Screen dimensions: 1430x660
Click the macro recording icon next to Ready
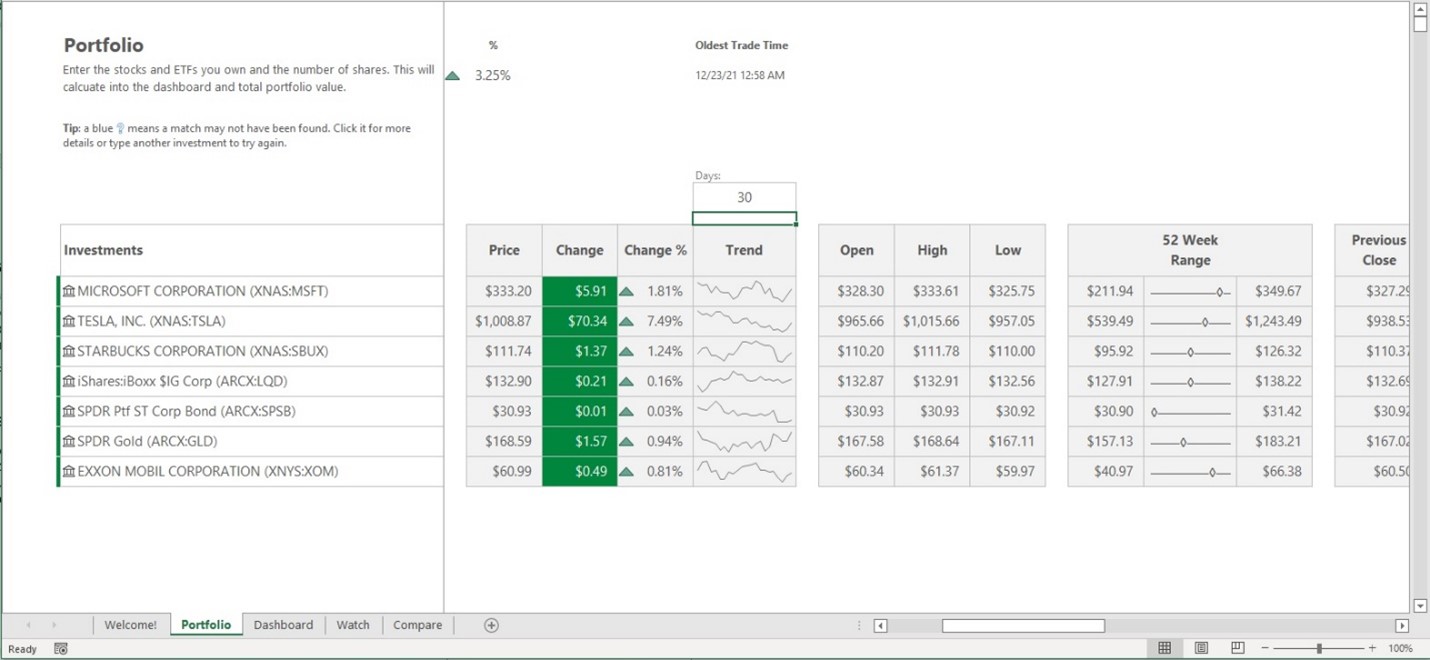tap(60, 648)
